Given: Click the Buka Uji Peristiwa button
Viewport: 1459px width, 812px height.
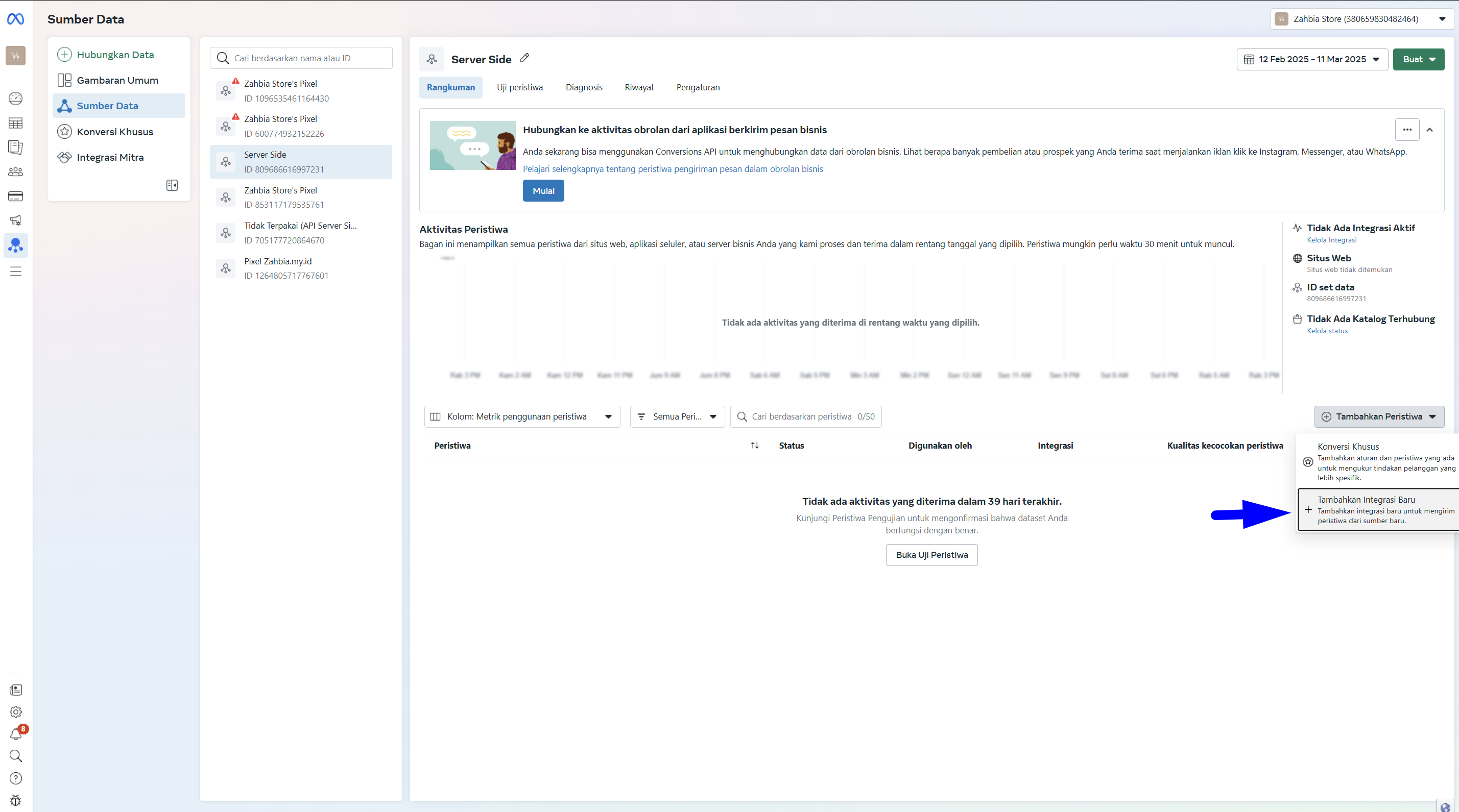Looking at the screenshot, I should tap(931, 555).
